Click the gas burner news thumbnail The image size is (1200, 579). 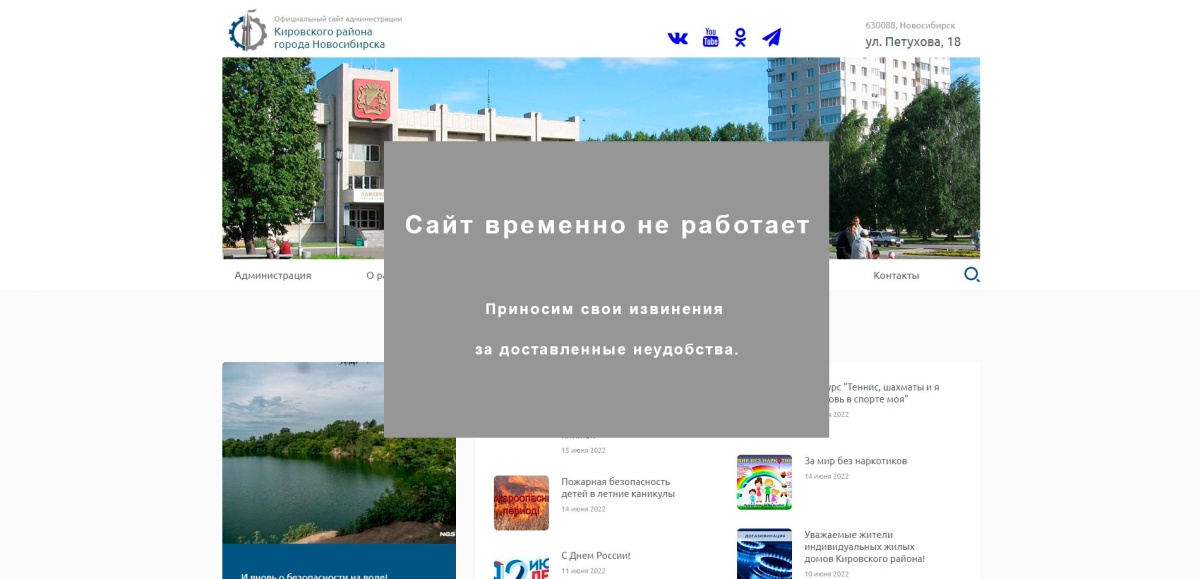pyautogui.click(x=764, y=554)
